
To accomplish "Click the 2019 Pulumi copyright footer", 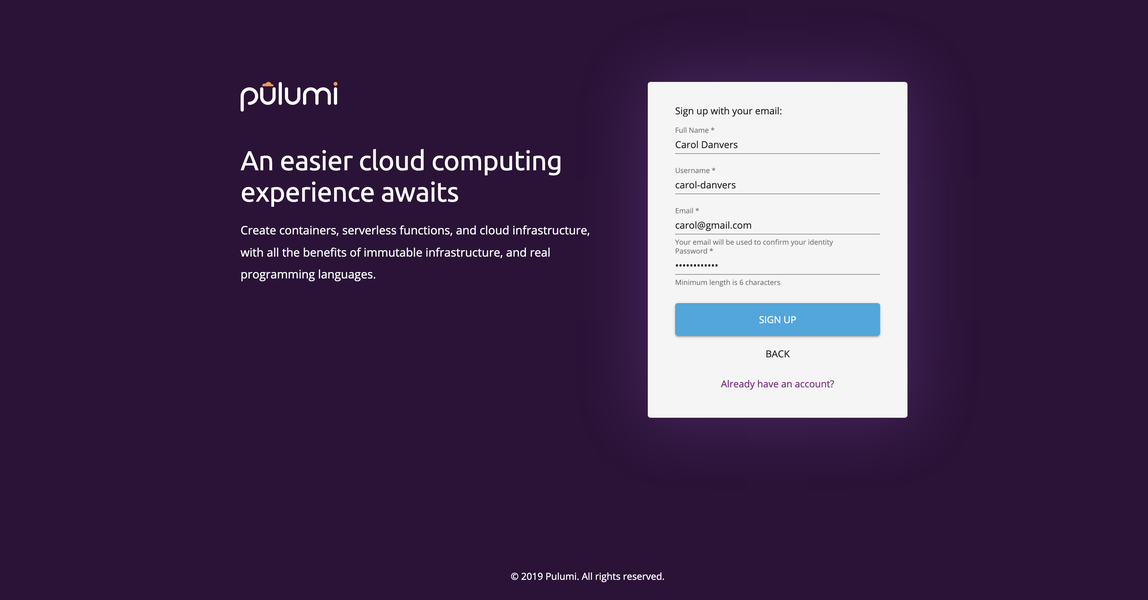I will coord(587,576).
